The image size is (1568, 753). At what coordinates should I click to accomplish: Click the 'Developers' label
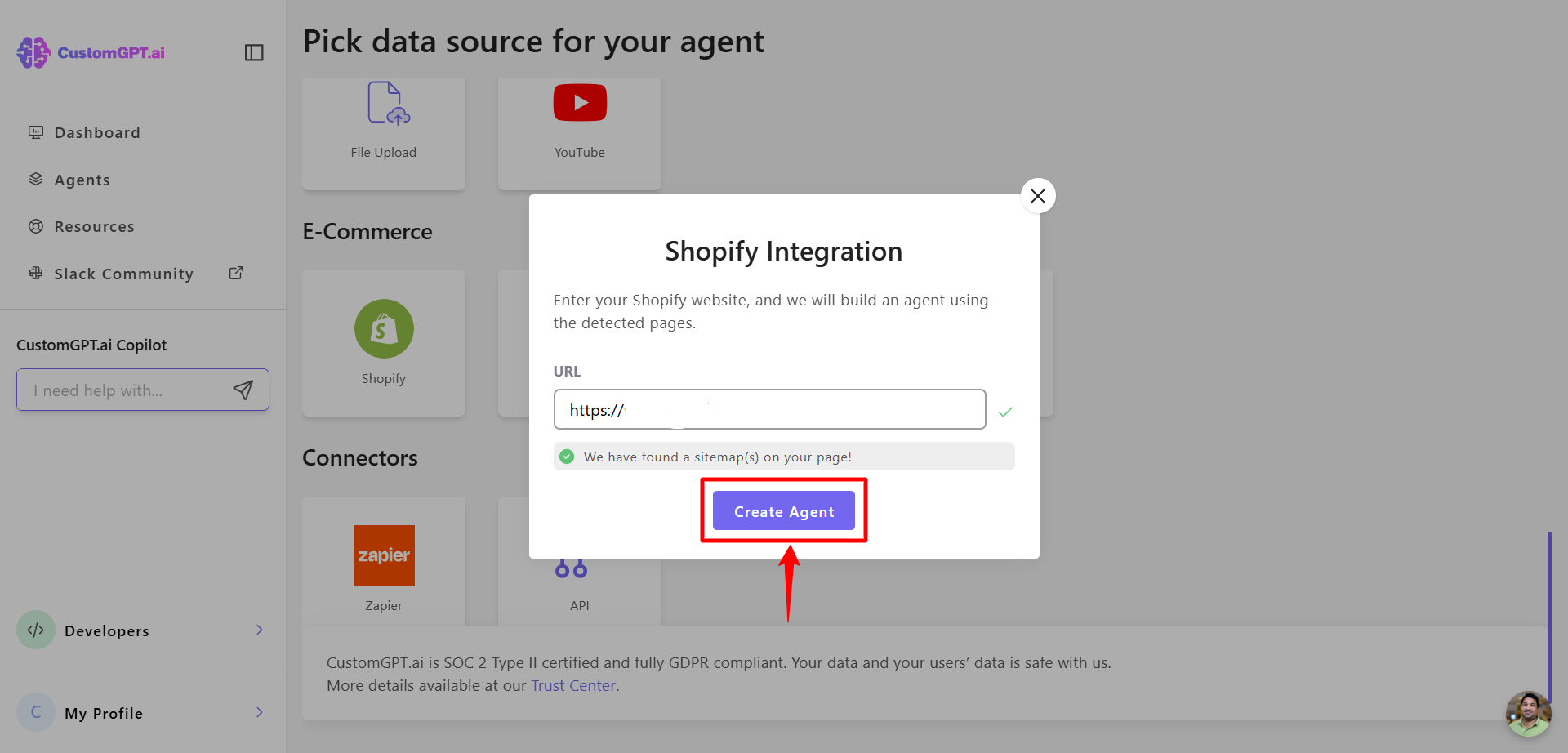[107, 630]
